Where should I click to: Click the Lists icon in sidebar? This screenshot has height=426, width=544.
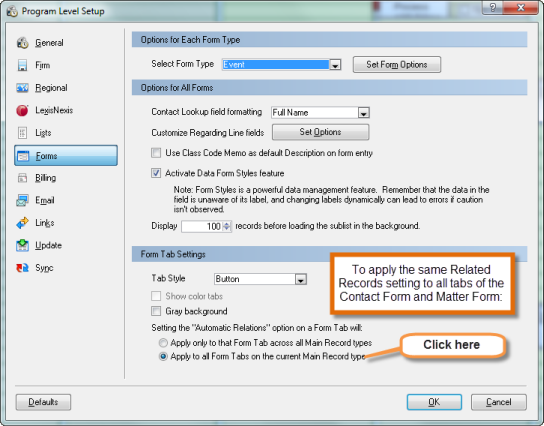[23, 133]
